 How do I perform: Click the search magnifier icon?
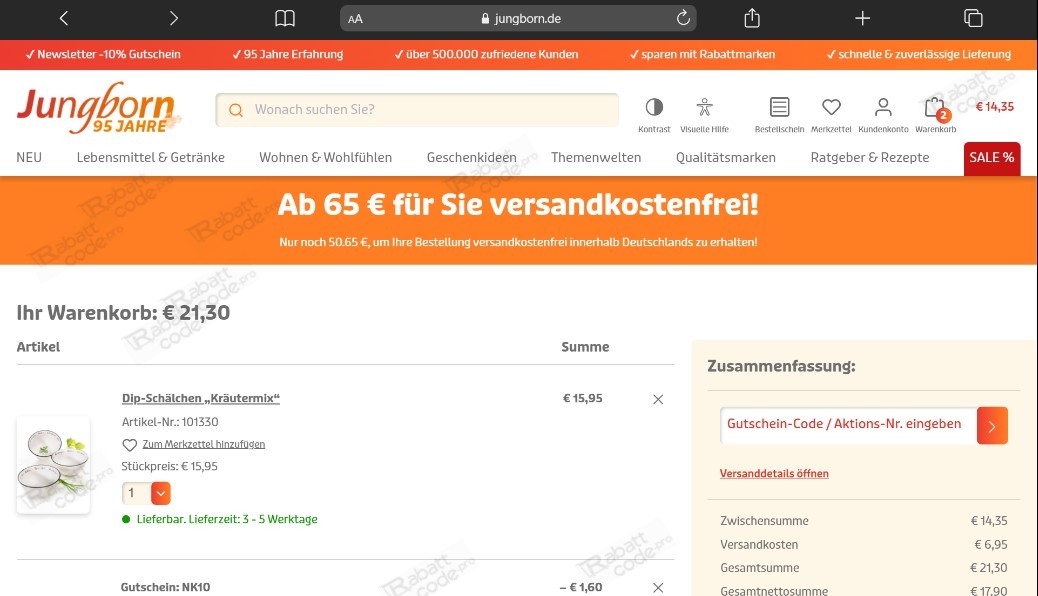pyautogui.click(x=236, y=109)
